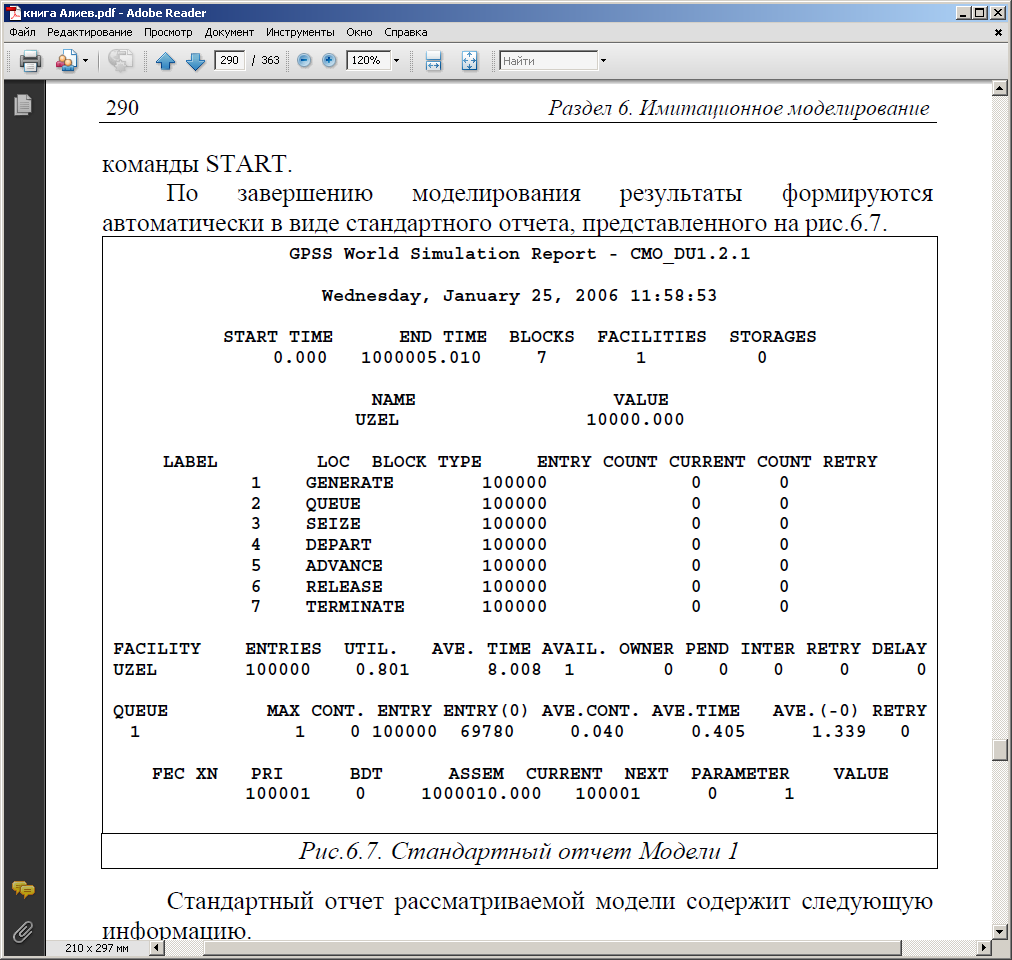Image resolution: width=1012 pixels, height=960 pixels.
Task: Open the Comments panel in the sidebar
Action: click(x=23, y=890)
